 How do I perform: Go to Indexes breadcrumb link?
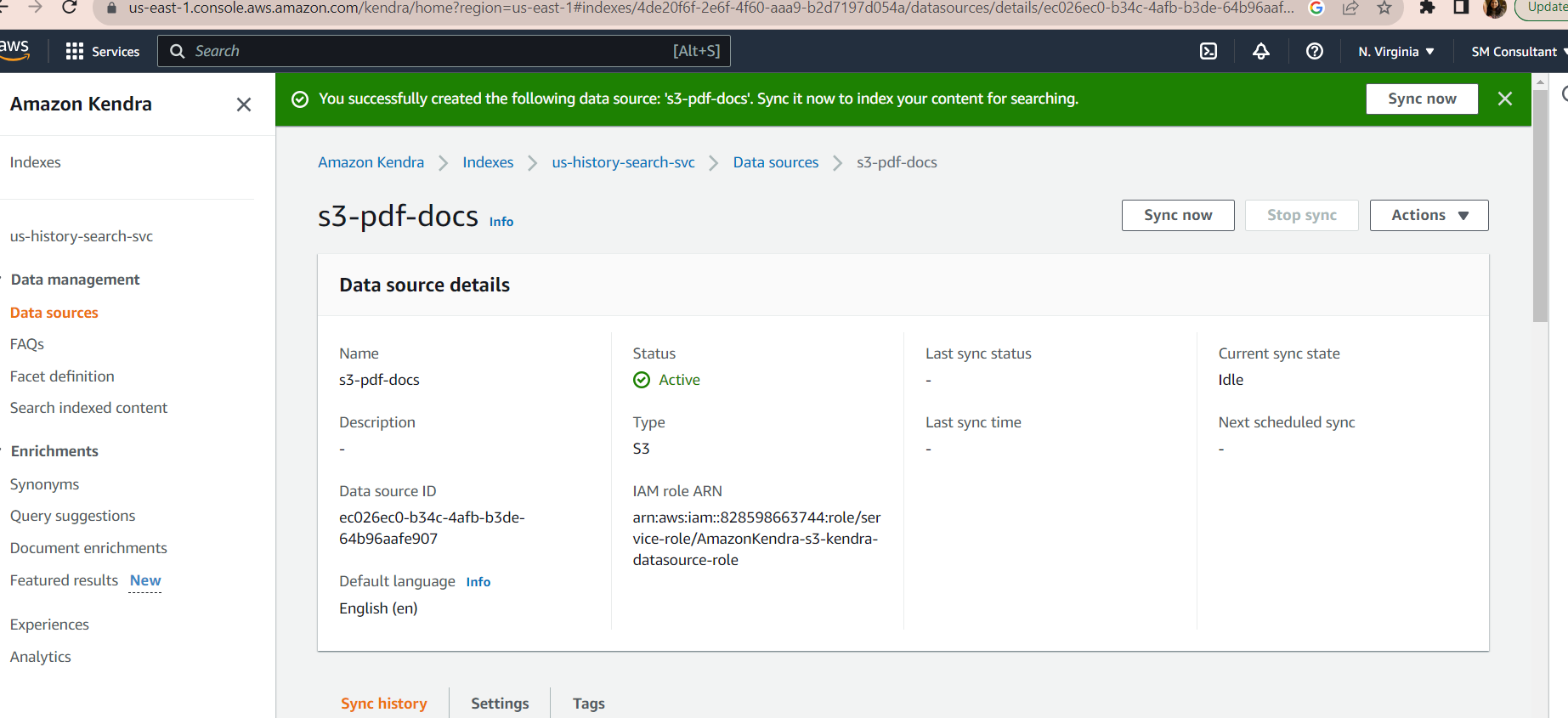488,162
